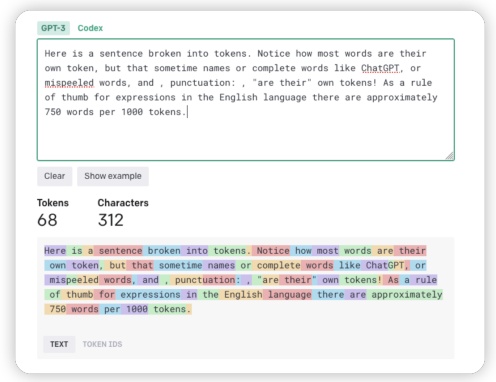
Task: Click the highlighted token 'approximately' in output
Action: tap(404, 295)
